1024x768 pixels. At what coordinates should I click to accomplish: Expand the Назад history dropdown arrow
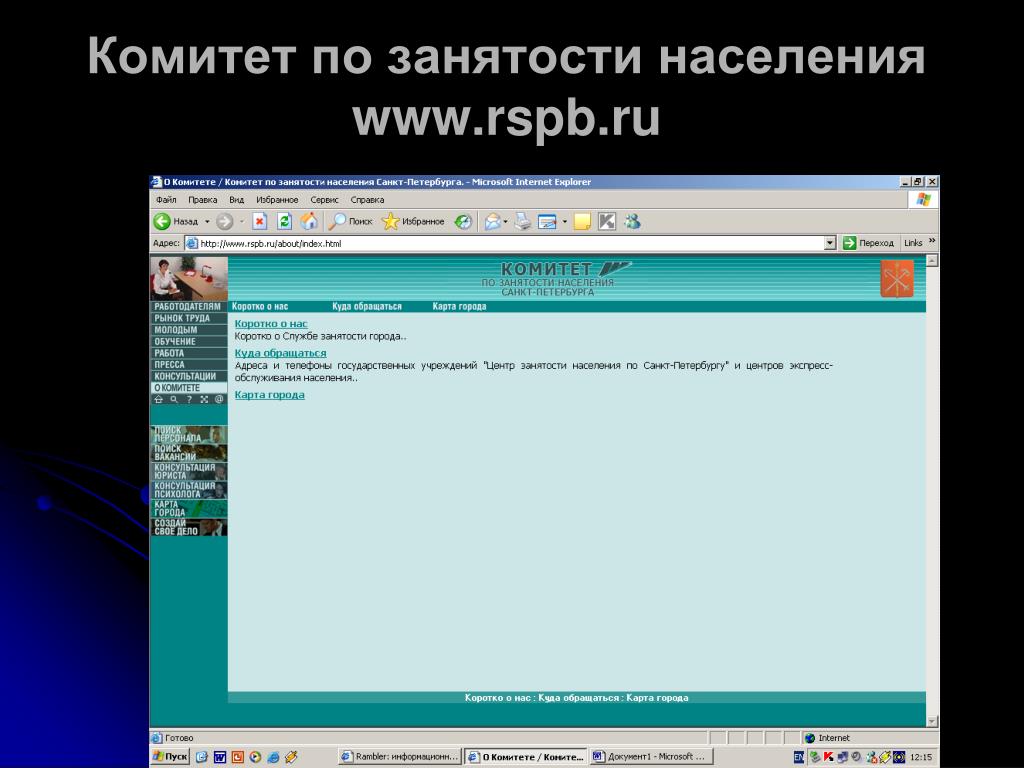(207, 222)
